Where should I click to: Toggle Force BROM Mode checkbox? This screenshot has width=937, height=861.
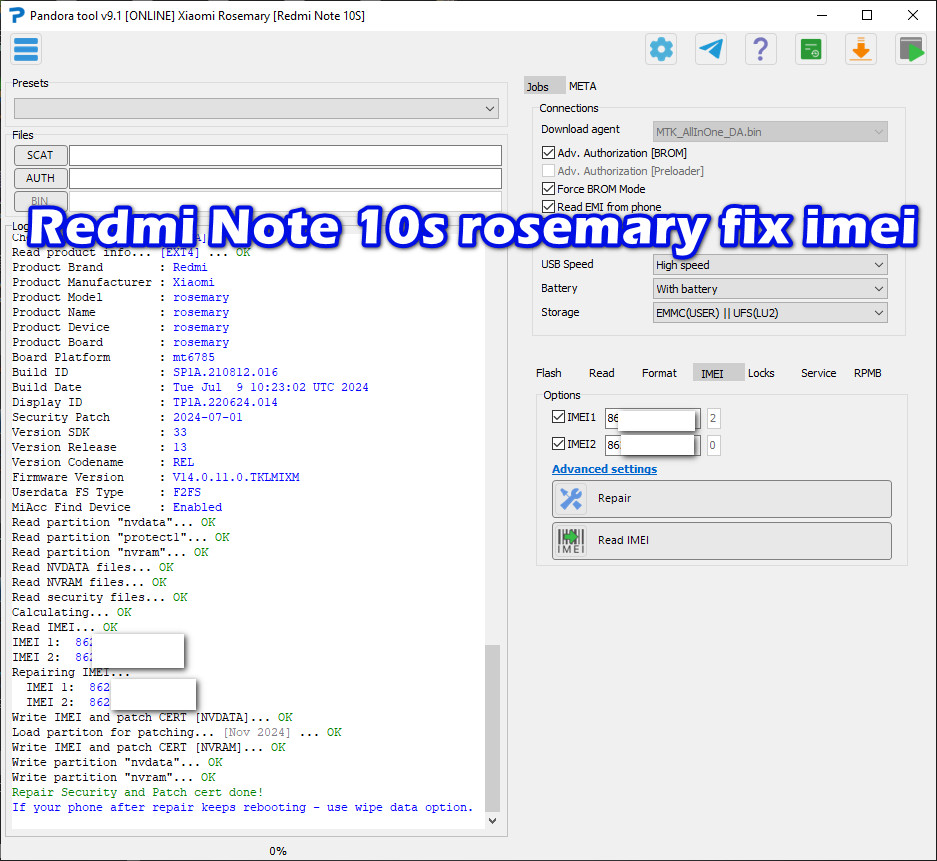pos(548,189)
